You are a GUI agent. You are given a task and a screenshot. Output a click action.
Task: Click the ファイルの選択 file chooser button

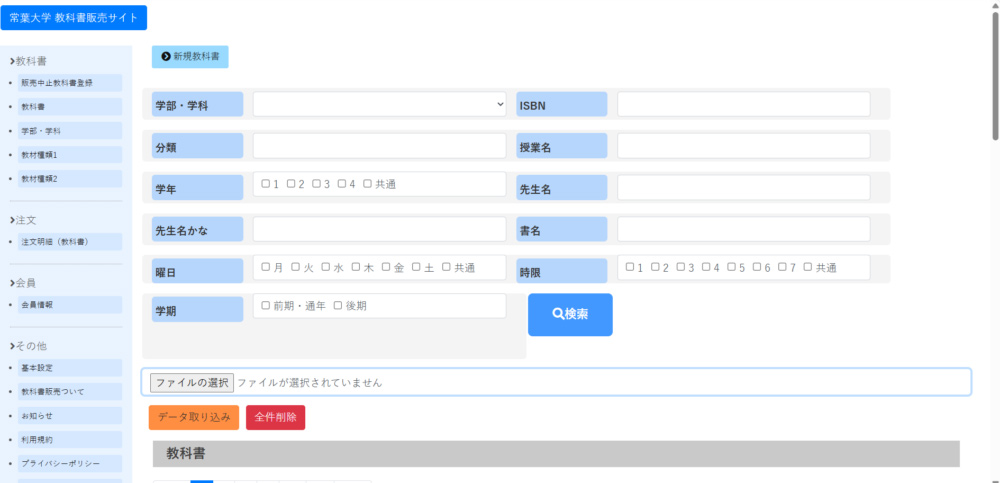192,382
